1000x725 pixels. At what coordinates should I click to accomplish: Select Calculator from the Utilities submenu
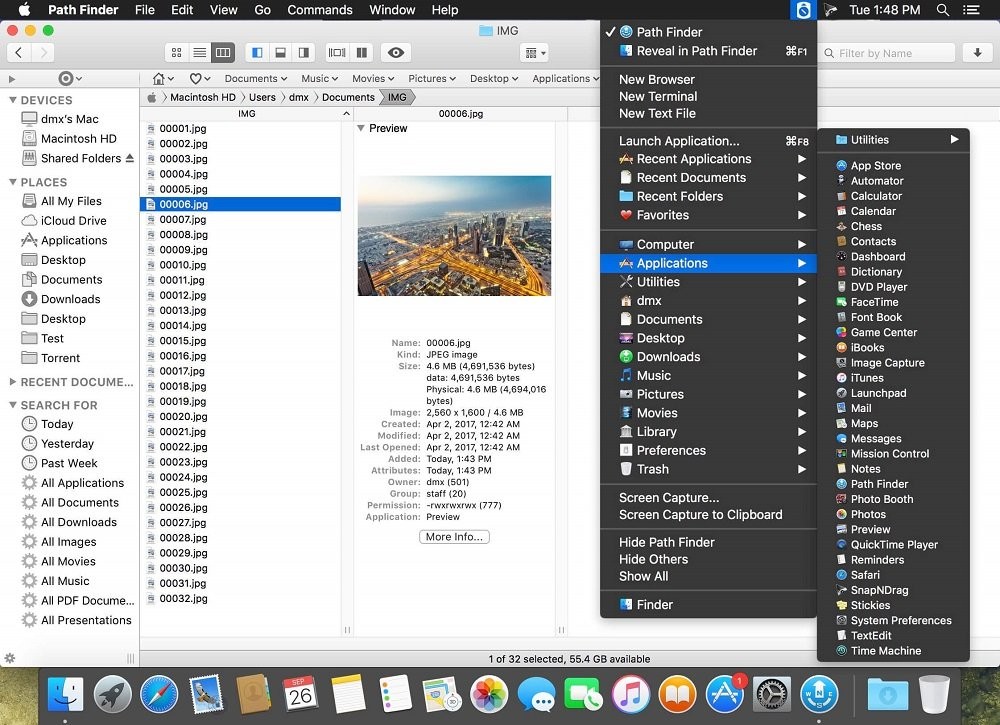pyautogui.click(x=875, y=196)
